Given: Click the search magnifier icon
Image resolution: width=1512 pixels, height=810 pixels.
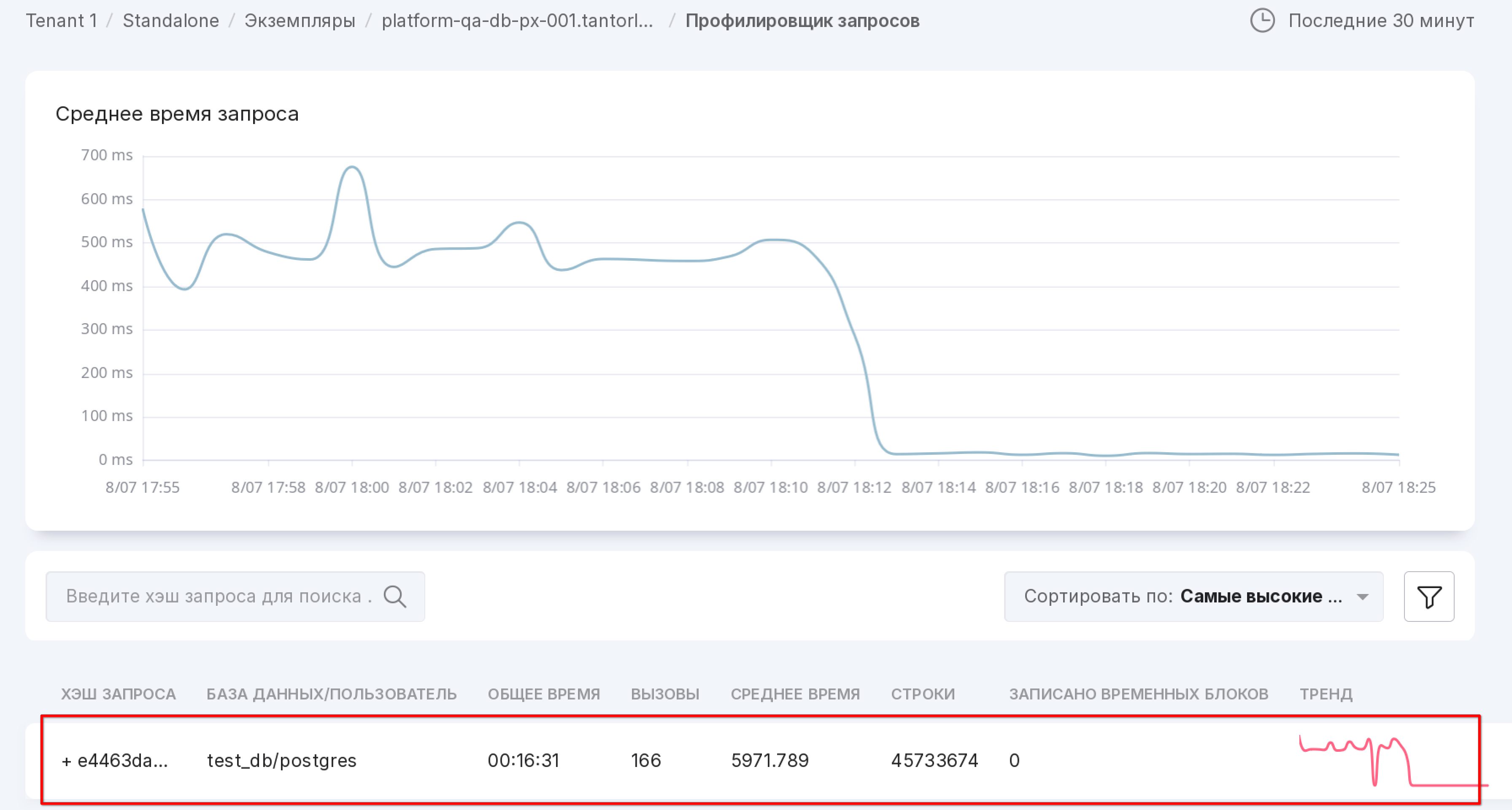Looking at the screenshot, I should [x=395, y=597].
